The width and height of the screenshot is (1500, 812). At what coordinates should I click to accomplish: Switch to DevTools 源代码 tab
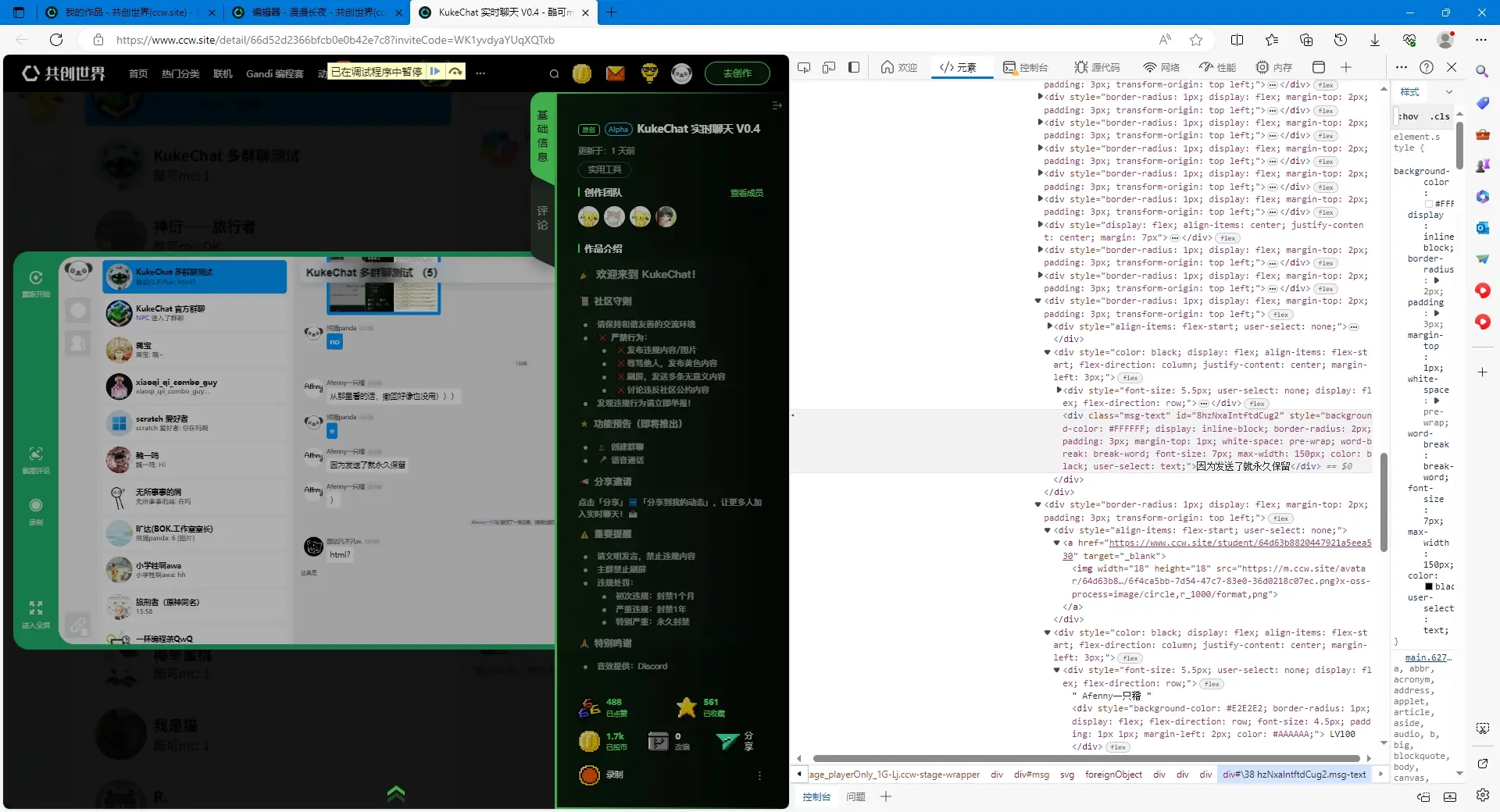[1097, 67]
